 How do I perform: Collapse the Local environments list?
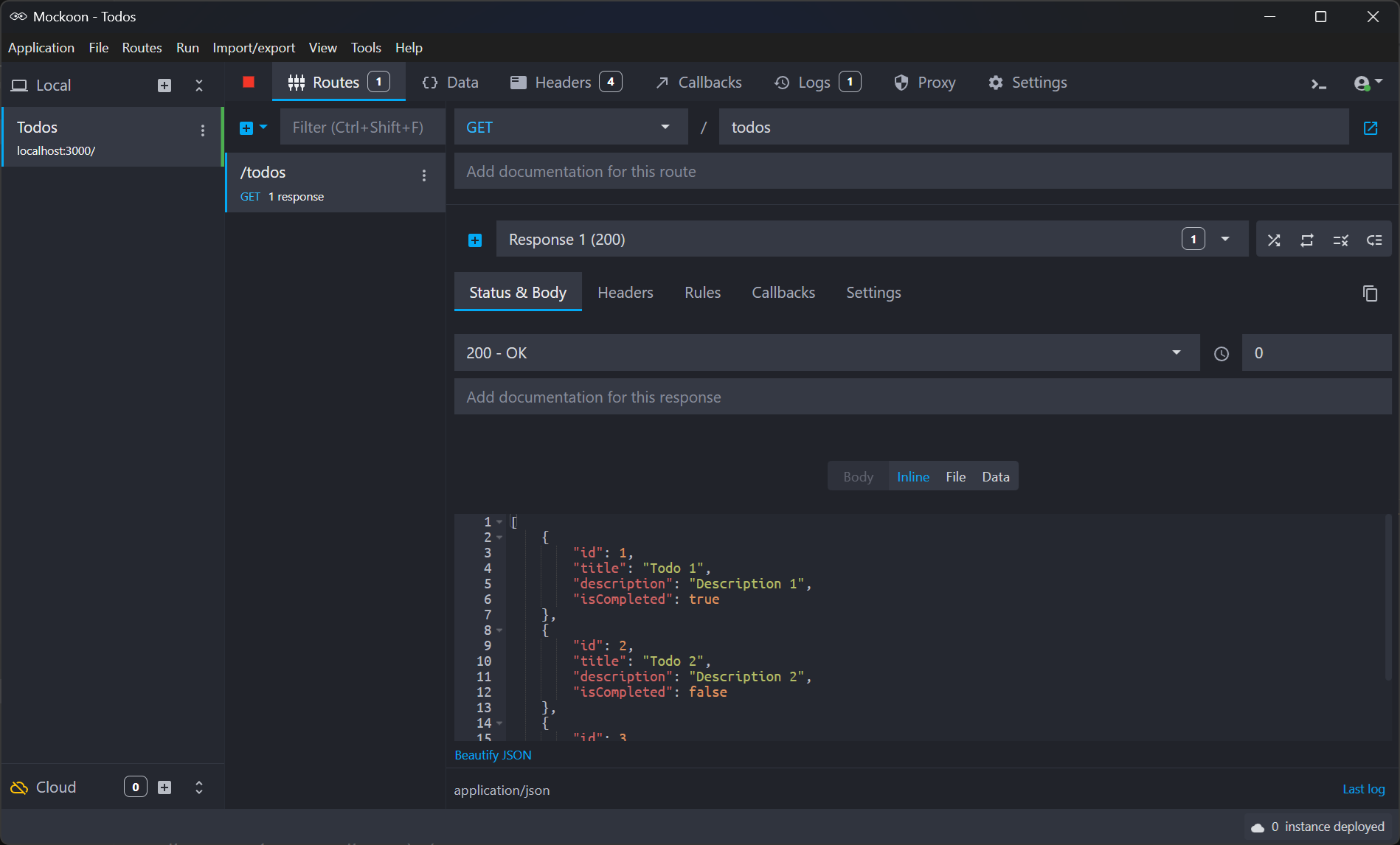[199, 86]
